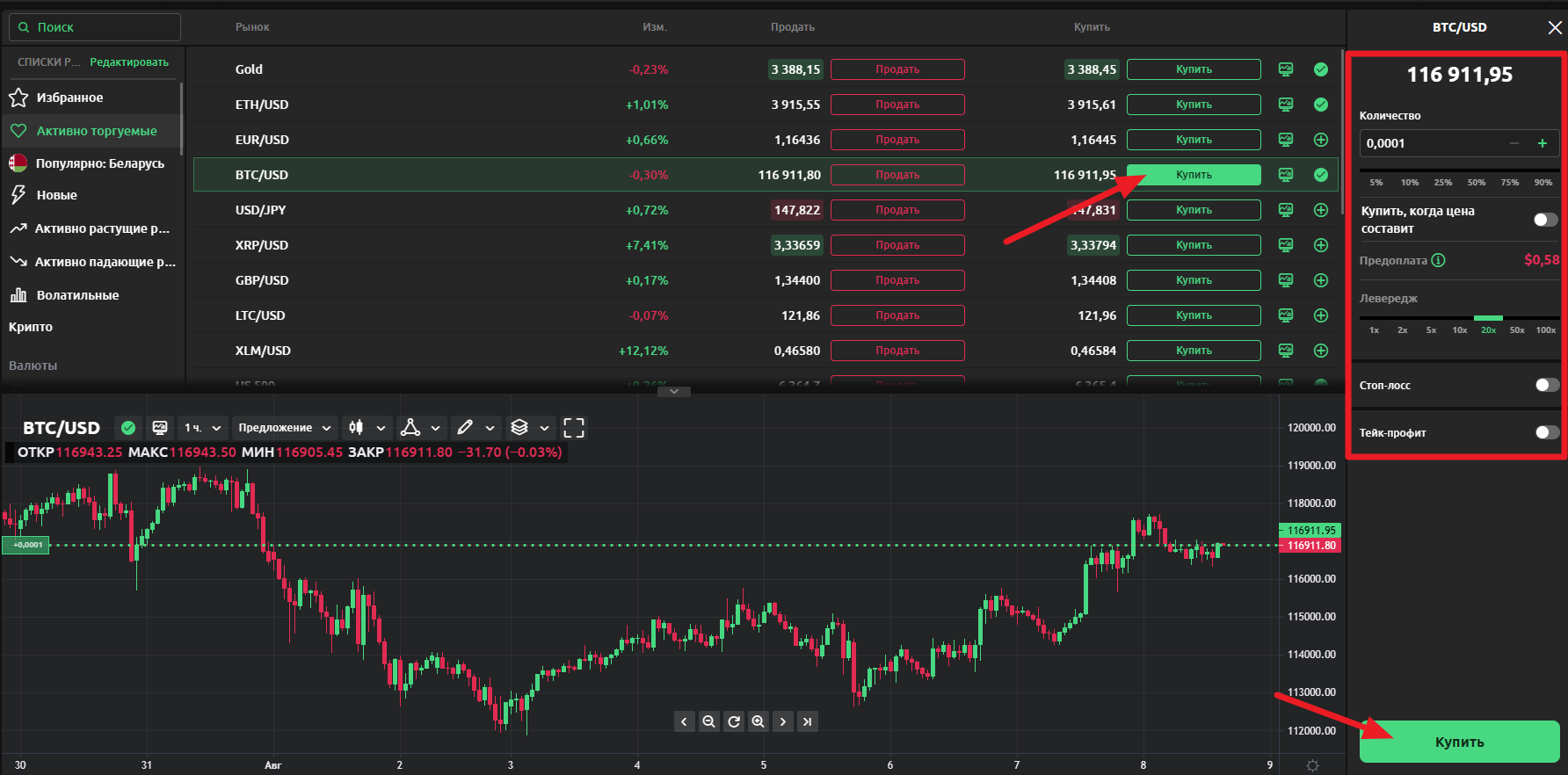This screenshot has width=1568, height=775.
Task: Open chart icon in the XRP/USD row
Action: [1286, 245]
